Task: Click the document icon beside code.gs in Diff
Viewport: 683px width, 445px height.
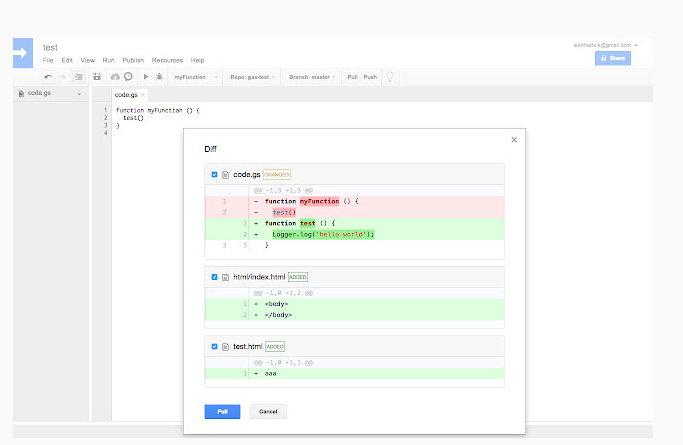Action: 225,175
